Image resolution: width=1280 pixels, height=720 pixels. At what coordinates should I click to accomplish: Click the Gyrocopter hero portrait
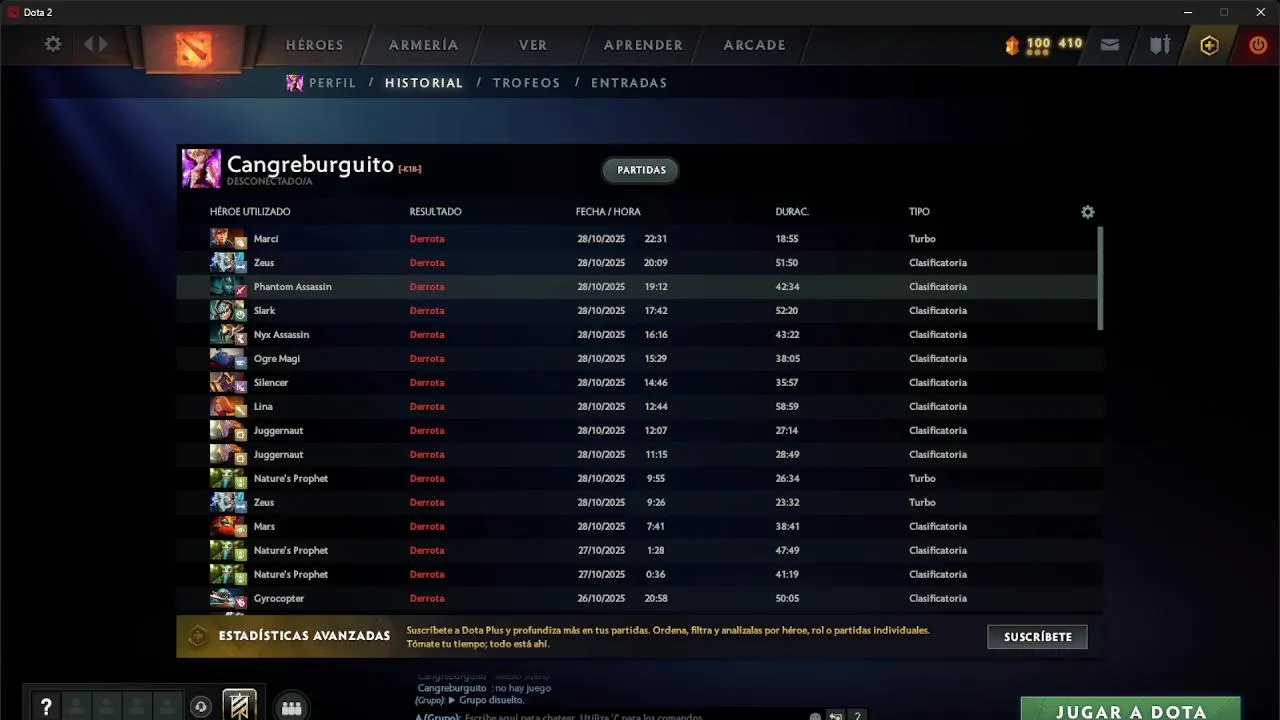point(227,599)
